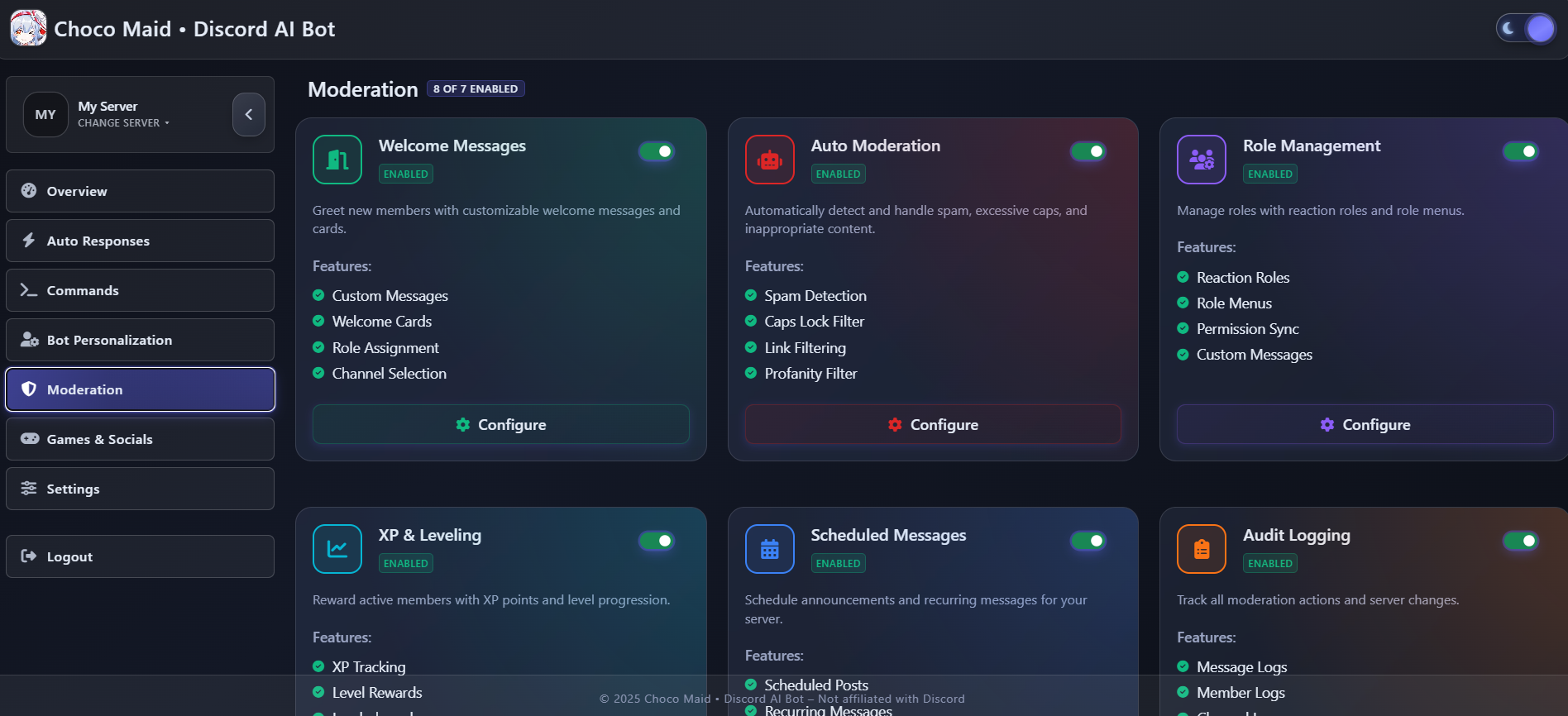1568x716 pixels.
Task: Open the Overview page
Action: pyautogui.click(x=140, y=191)
